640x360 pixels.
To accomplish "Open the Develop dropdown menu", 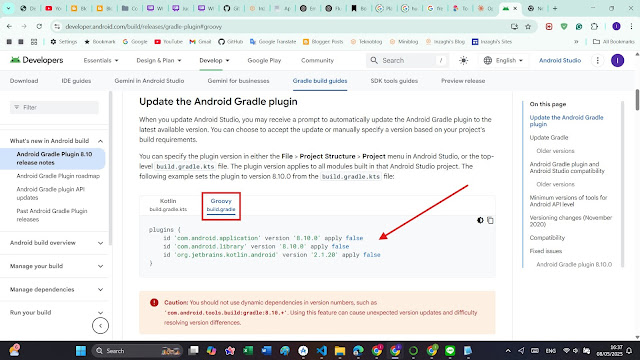I will (214, 60).
